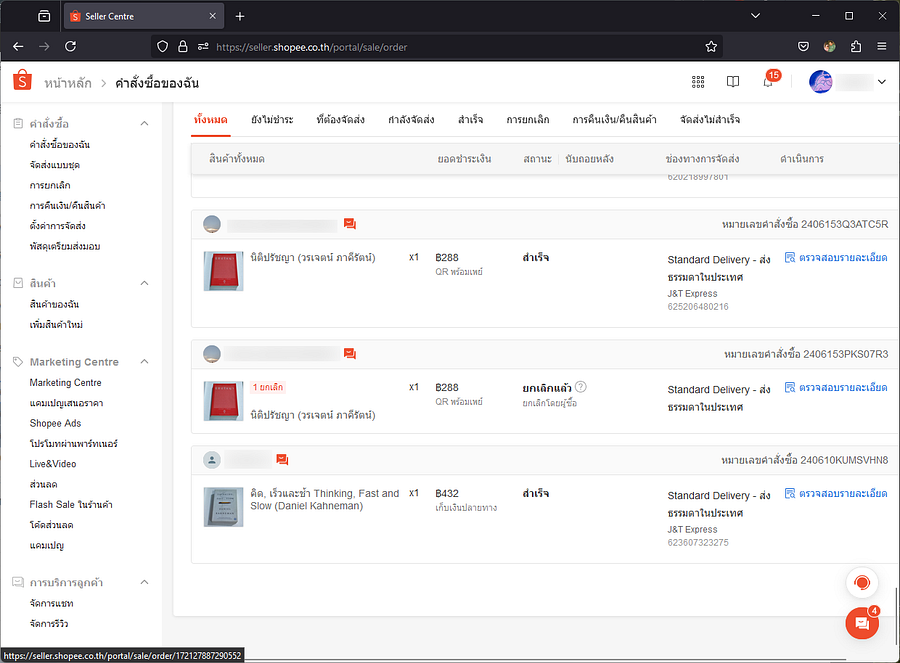900x663 pixels.
Task: Switch to the ที่ต้องจัดส่ง tab
Action: point(340,120)
